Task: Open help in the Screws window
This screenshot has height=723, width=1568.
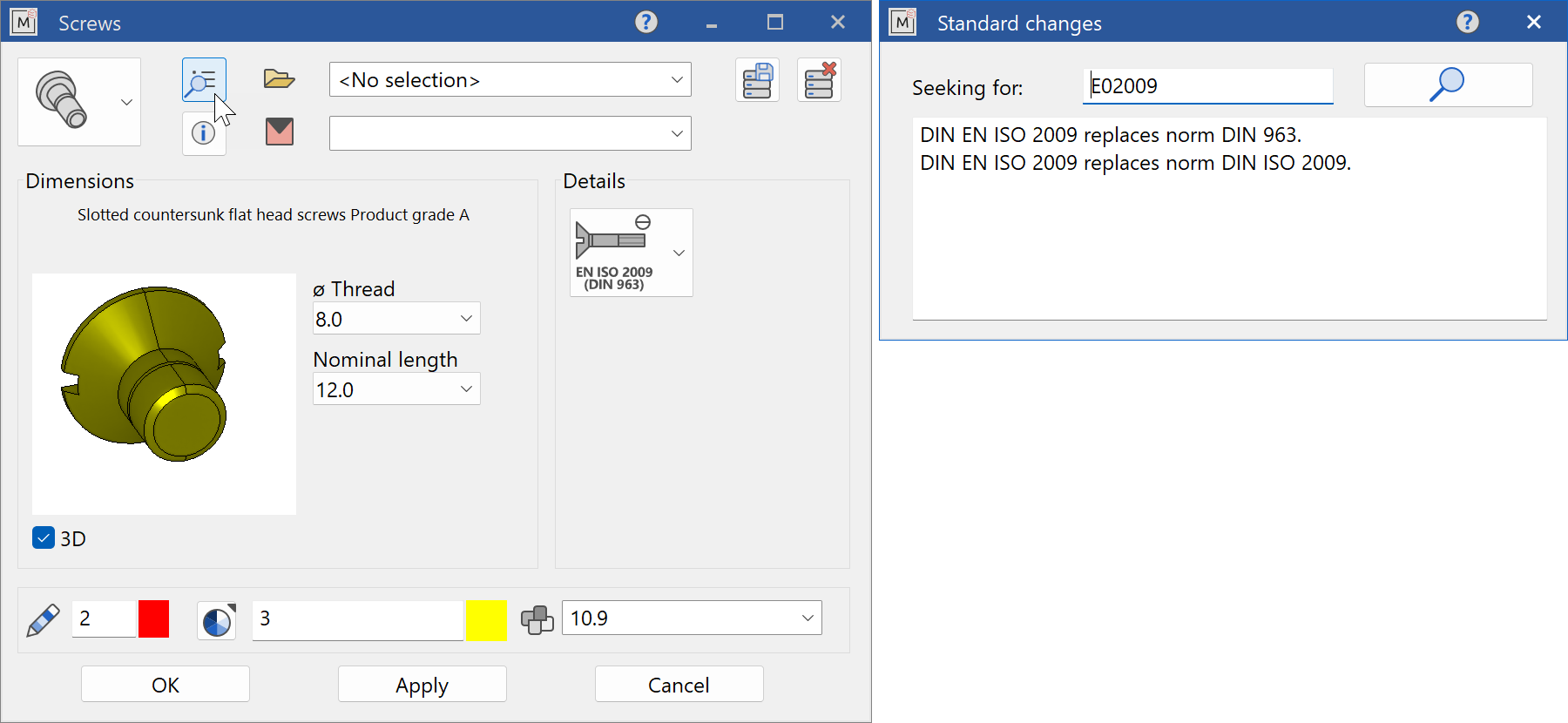Action: tap(646, 22)
